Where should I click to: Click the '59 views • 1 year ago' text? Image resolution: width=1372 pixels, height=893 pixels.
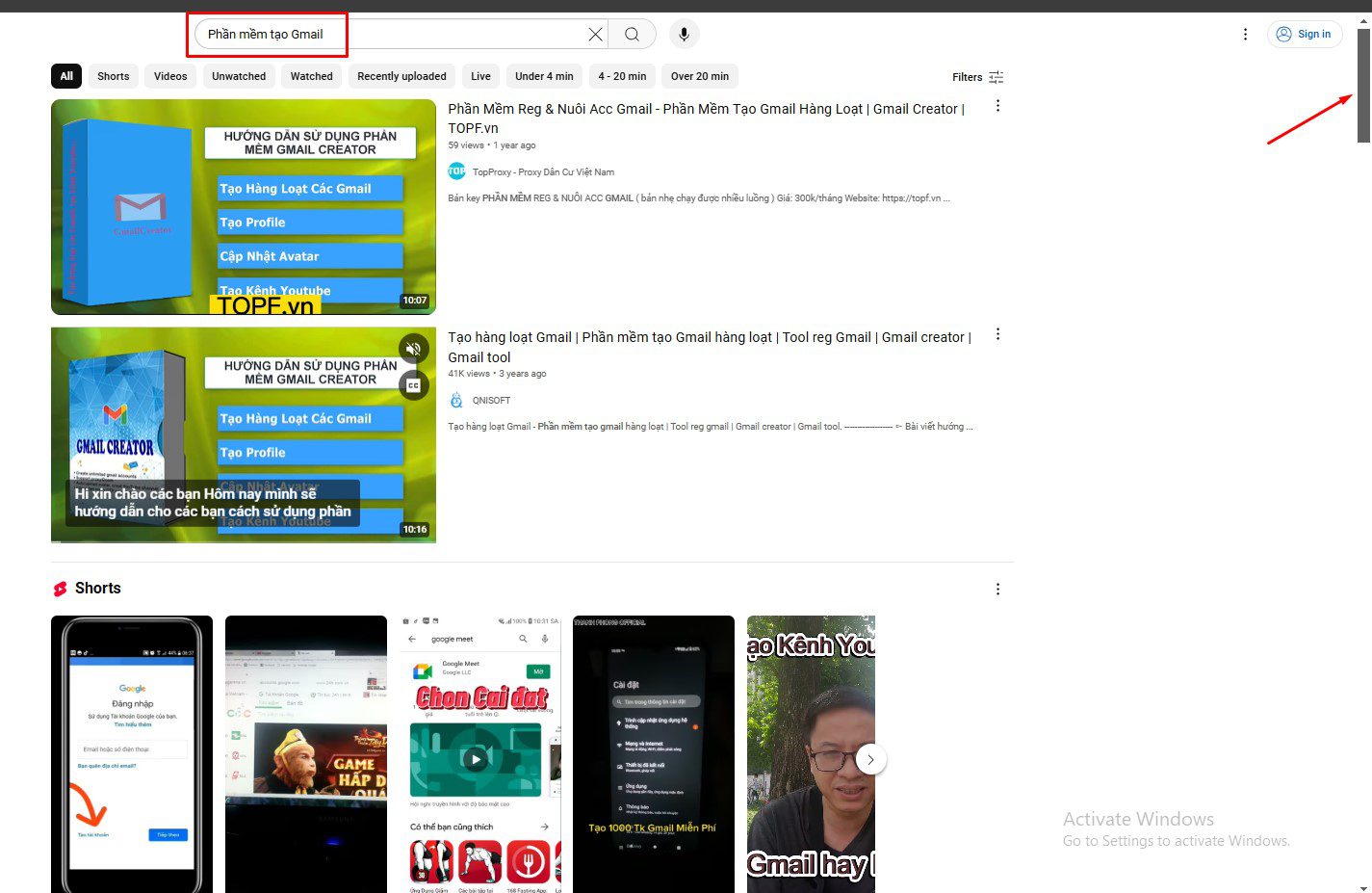pos(492,145)
